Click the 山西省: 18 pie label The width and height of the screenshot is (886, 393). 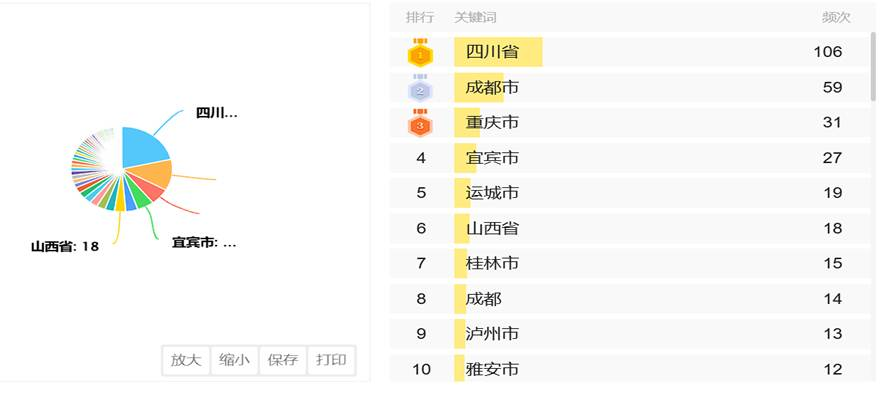click(65, 247)
